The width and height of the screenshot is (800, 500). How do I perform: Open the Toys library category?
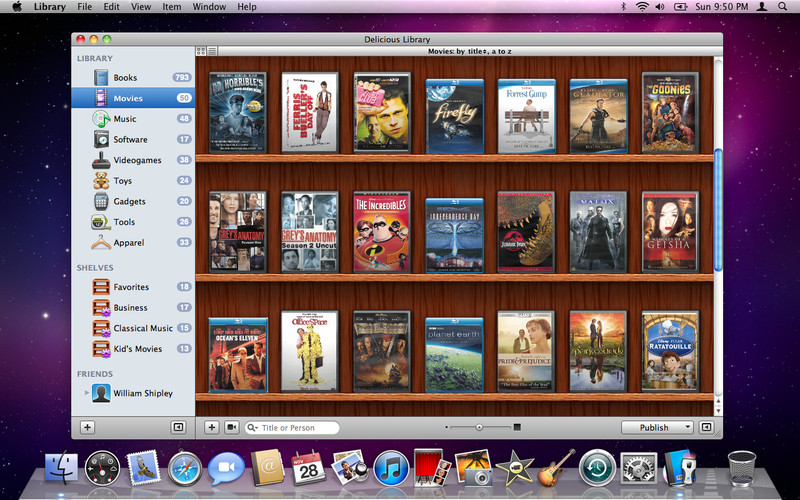(122, 181)
